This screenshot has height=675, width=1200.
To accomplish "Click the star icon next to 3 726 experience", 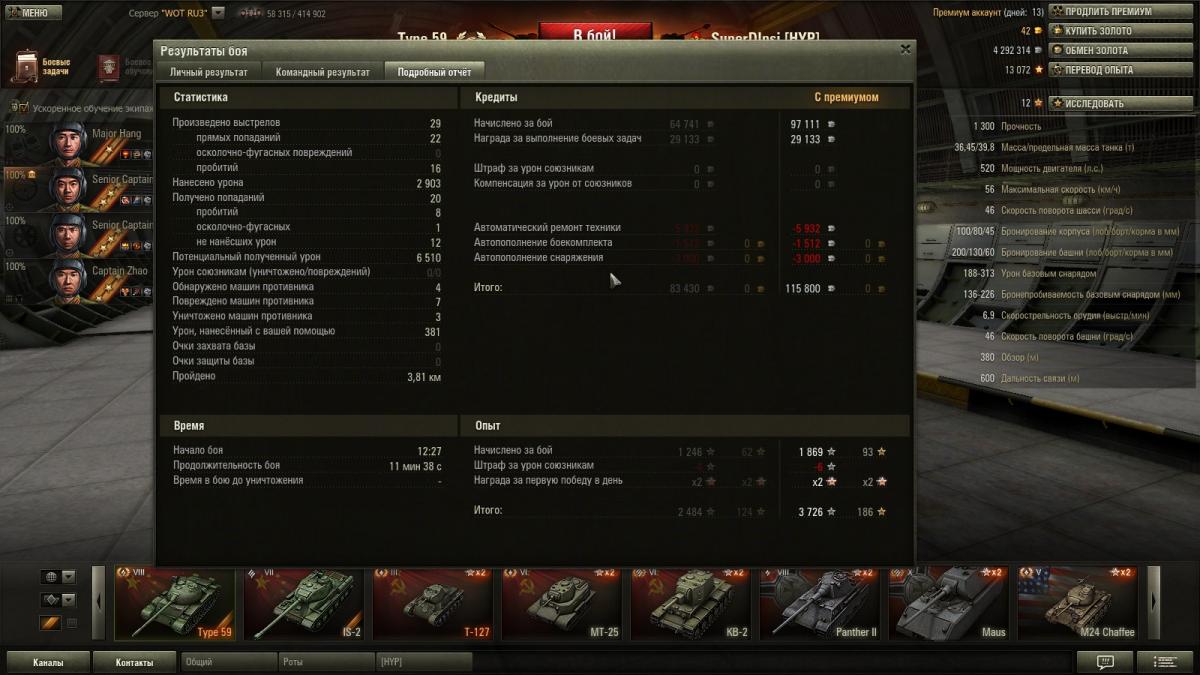I will coord(831,512).
